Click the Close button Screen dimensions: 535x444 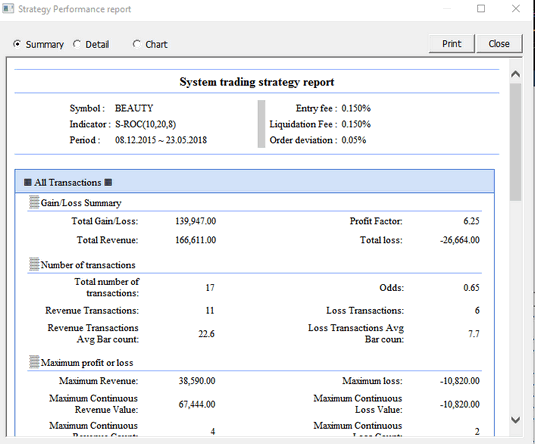499,44
